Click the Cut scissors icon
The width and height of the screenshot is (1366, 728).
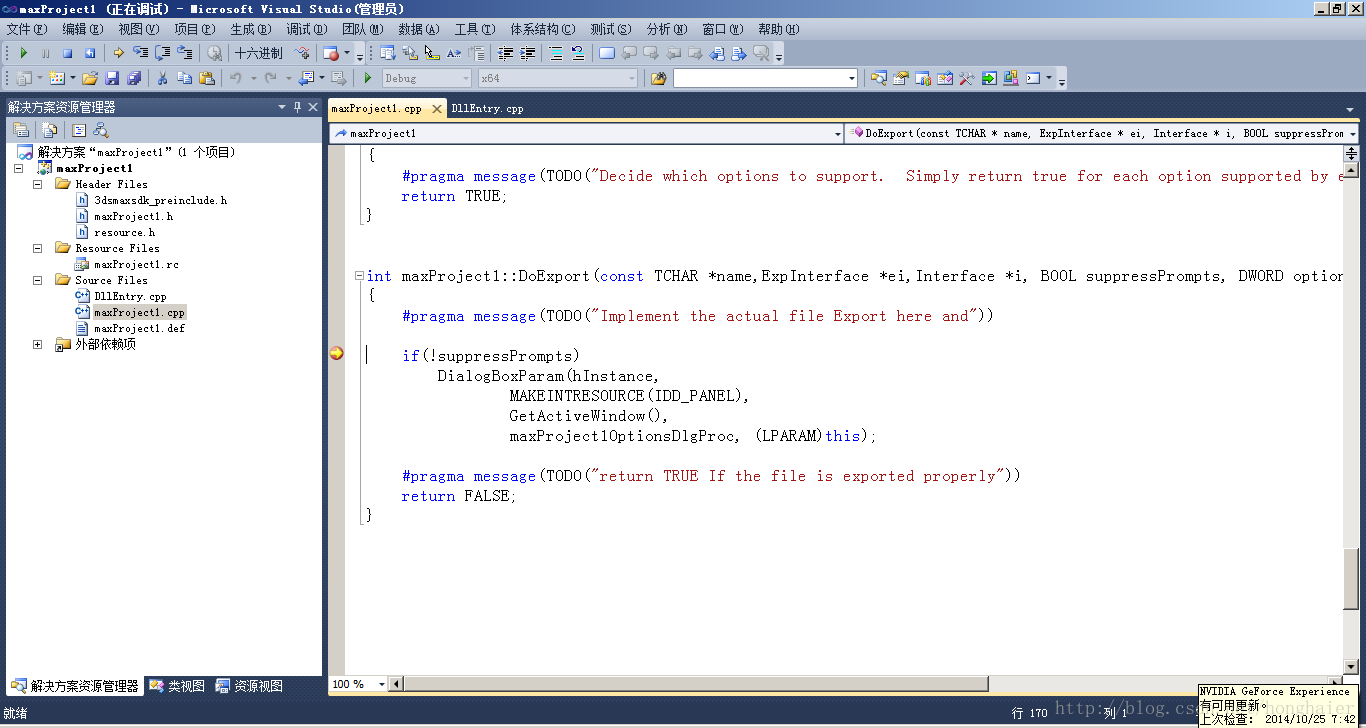[162, 78]
